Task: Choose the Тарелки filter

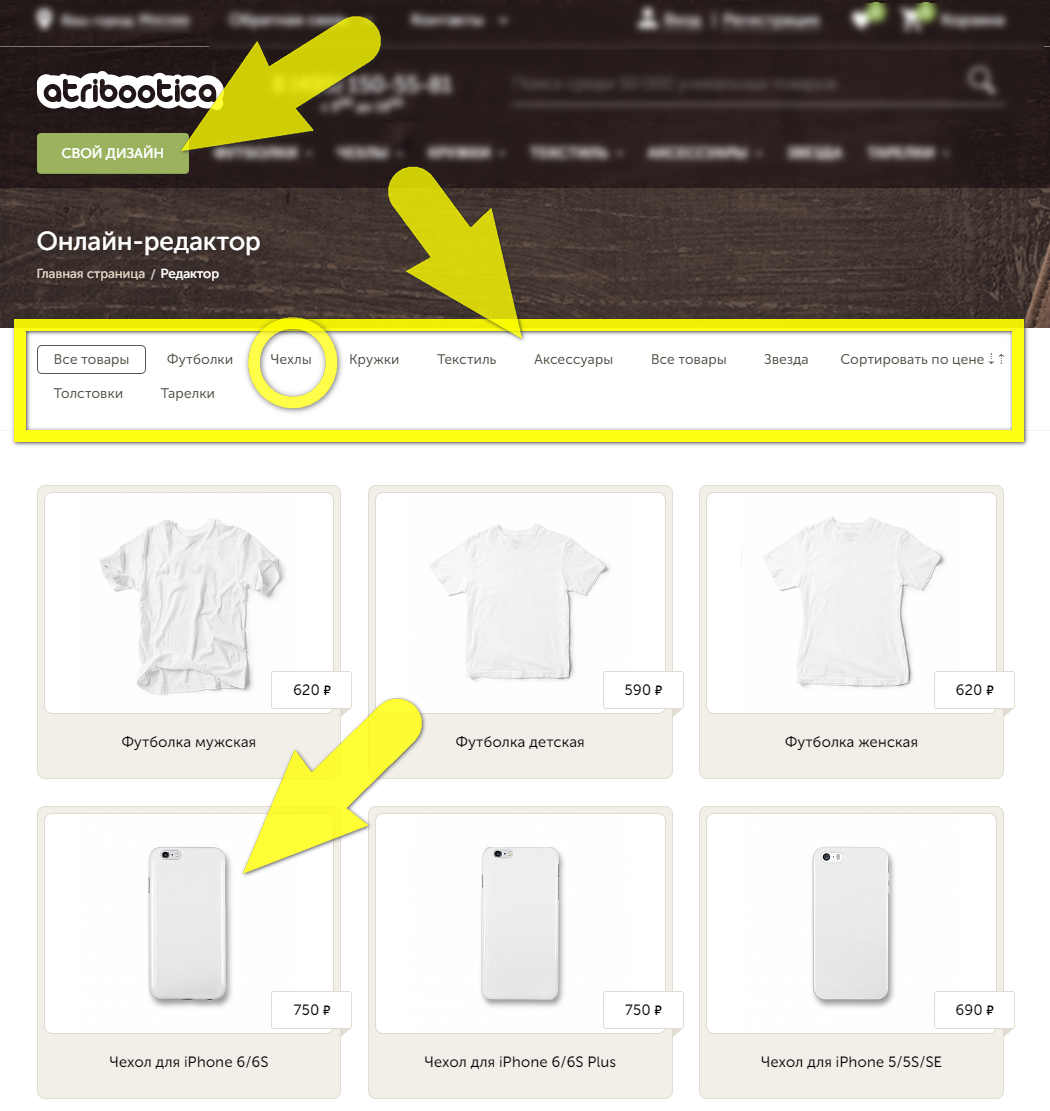Action: [188, 393]
